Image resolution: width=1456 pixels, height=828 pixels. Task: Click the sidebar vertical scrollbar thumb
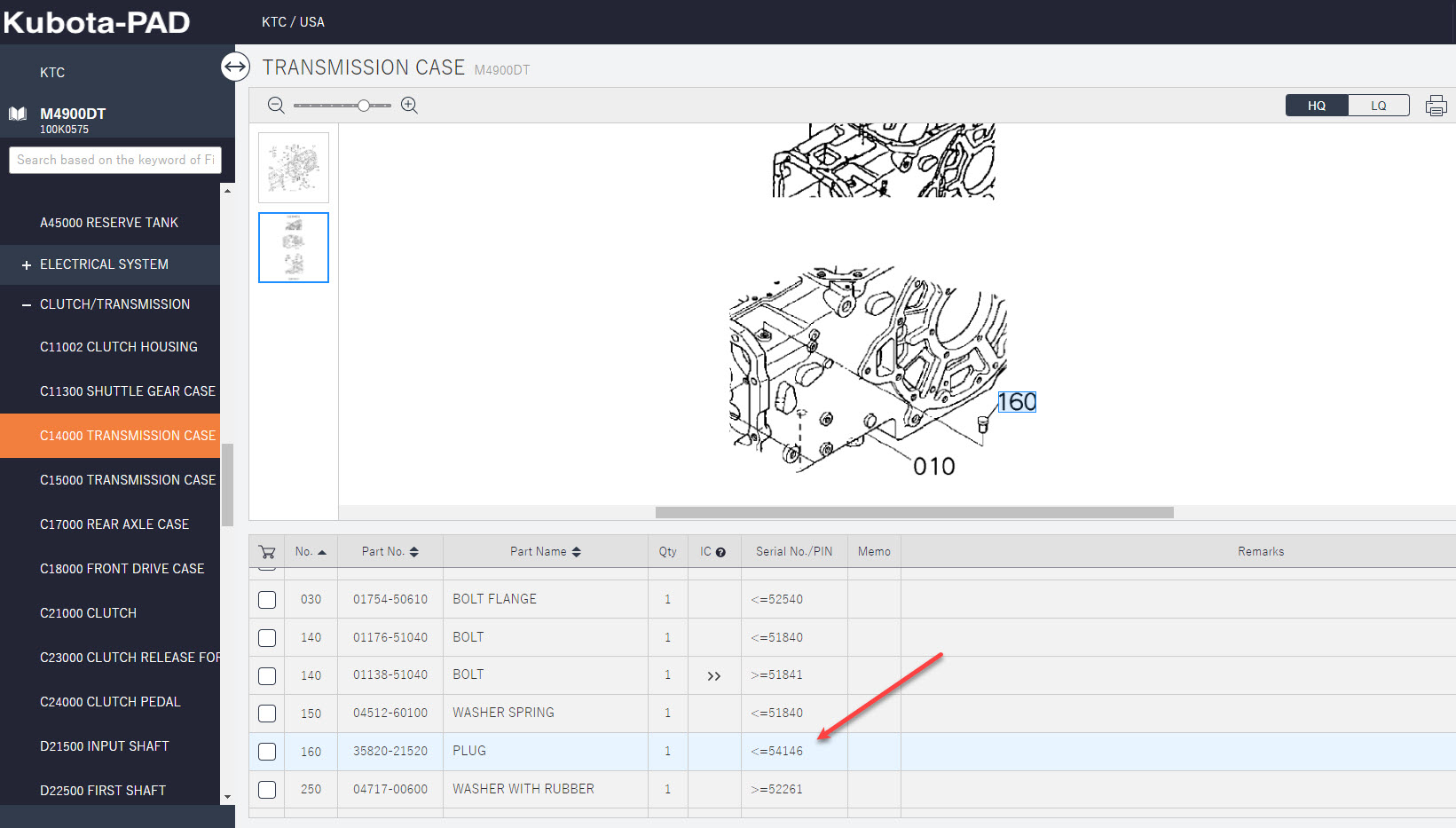point(227,485)
